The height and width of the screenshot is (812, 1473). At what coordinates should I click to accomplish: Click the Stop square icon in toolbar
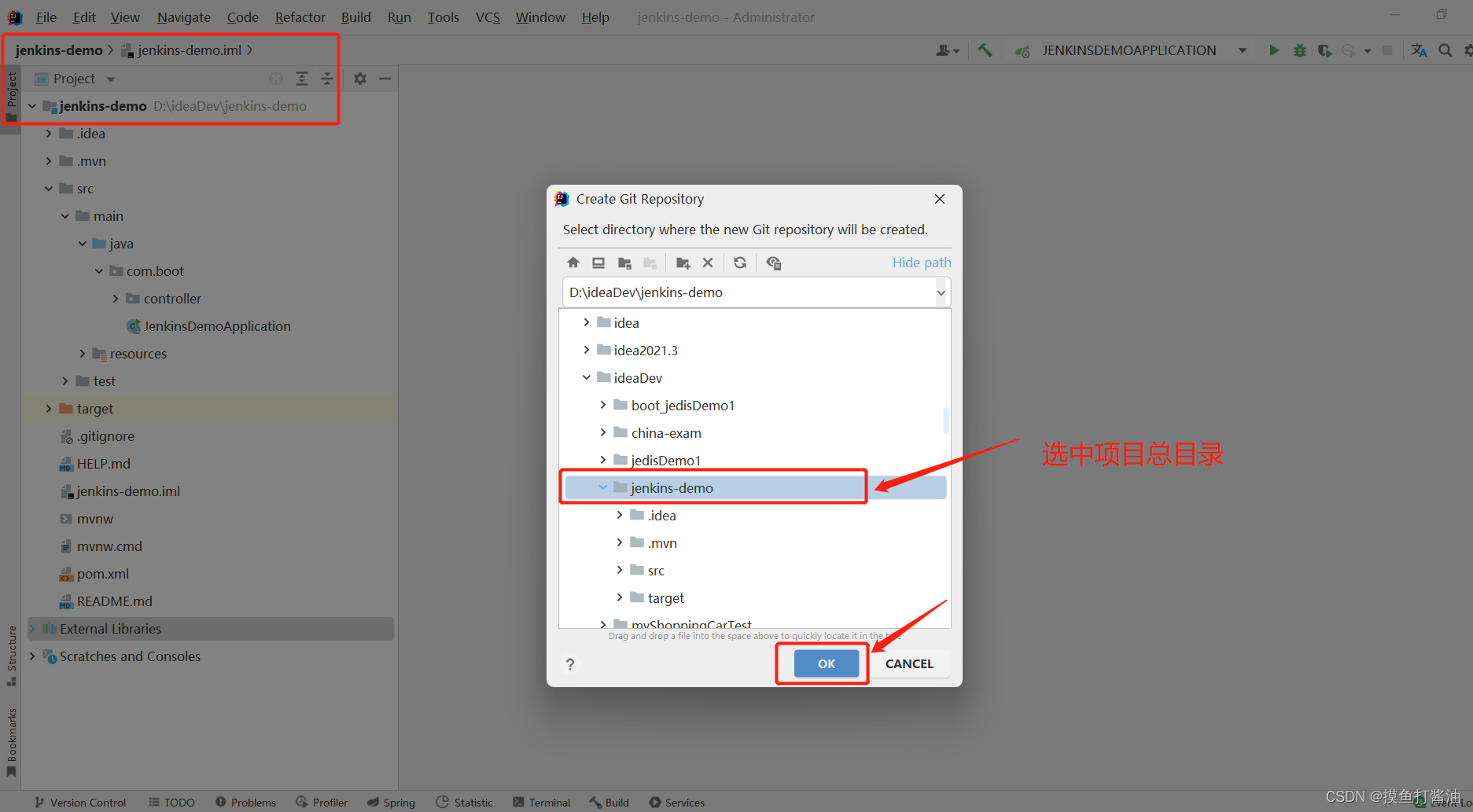click(1387, 50)
